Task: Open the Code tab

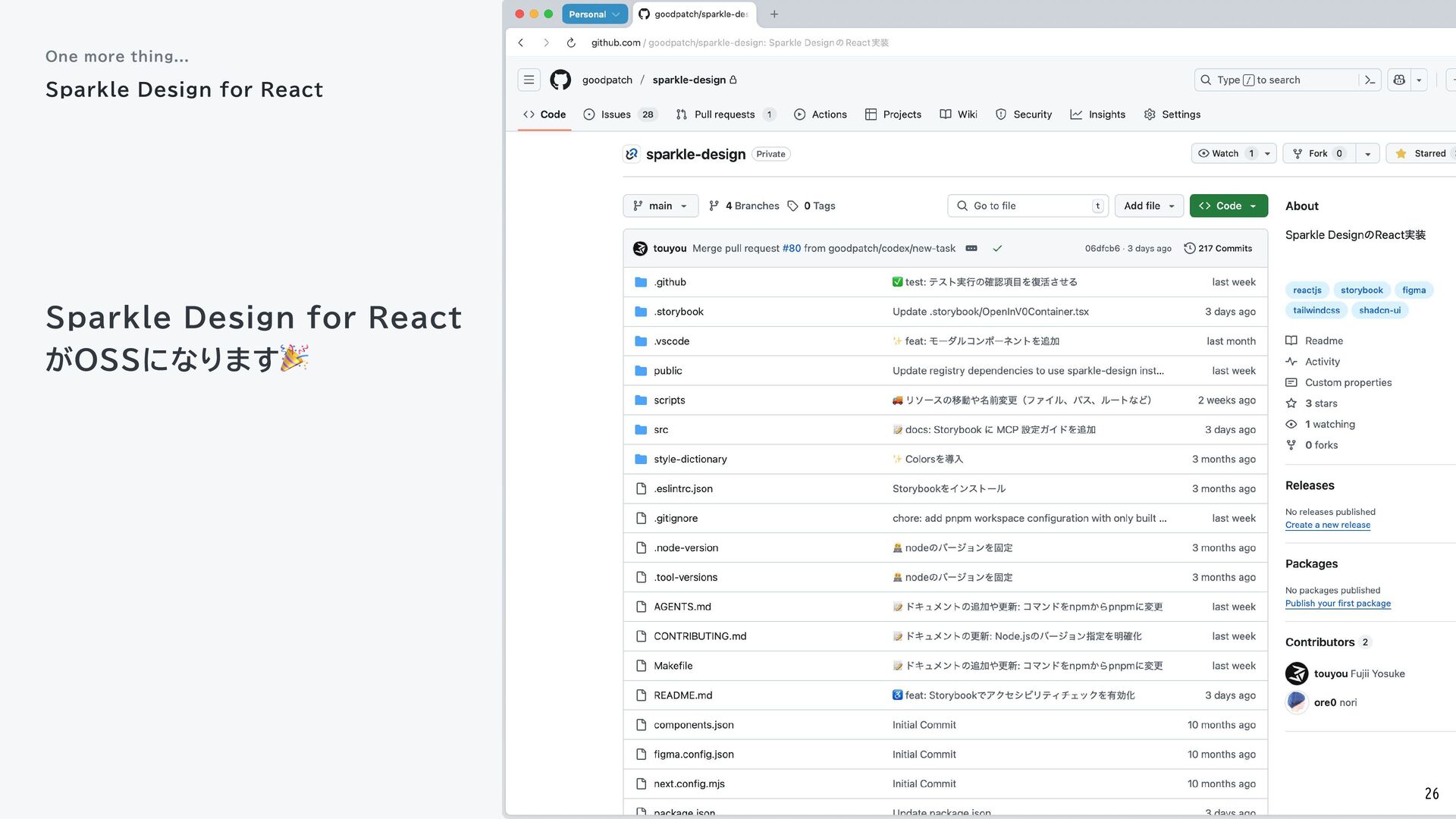Action: coord(544,115)
